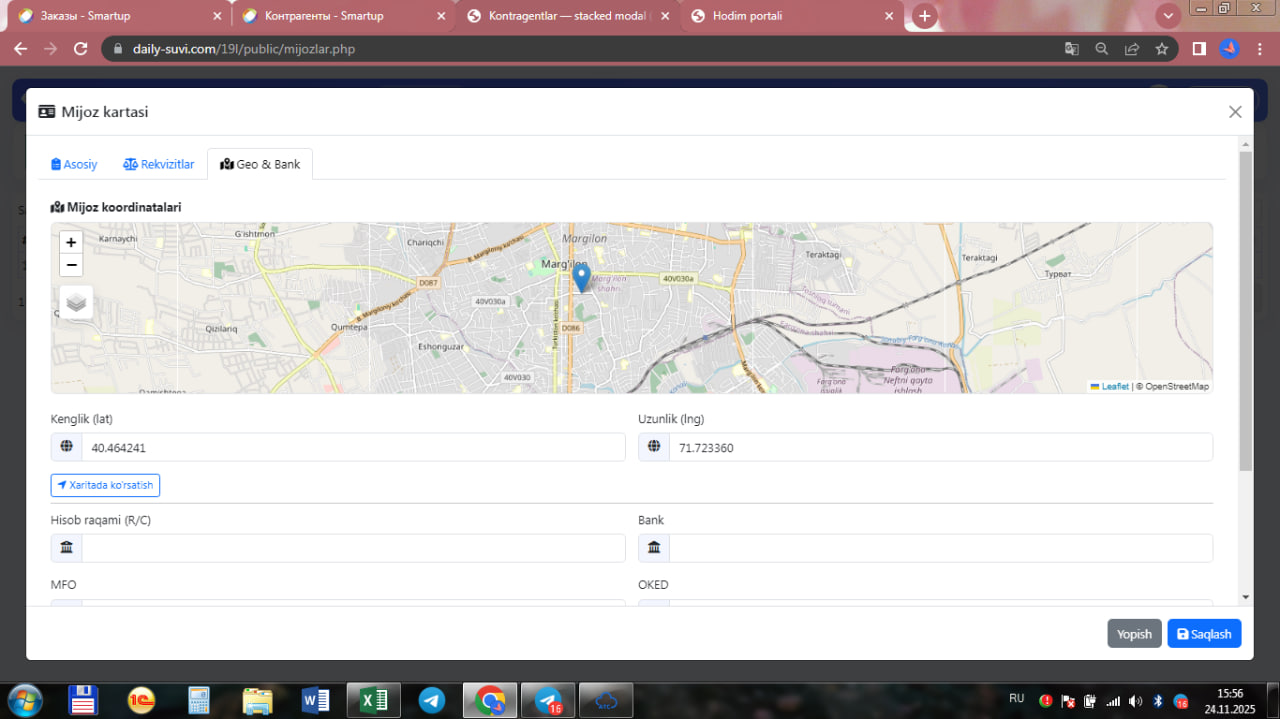The width and height of the screenshot is (1280, 719).
Task: Open Excel from the taskbar
Action: click(x=373, y=700)
